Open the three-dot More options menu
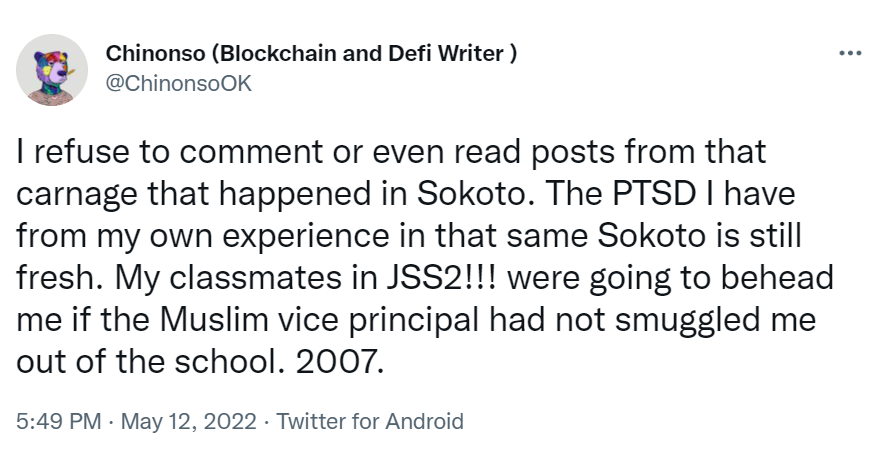The width and height of the screenshot is (873, 457). point(850,53)
